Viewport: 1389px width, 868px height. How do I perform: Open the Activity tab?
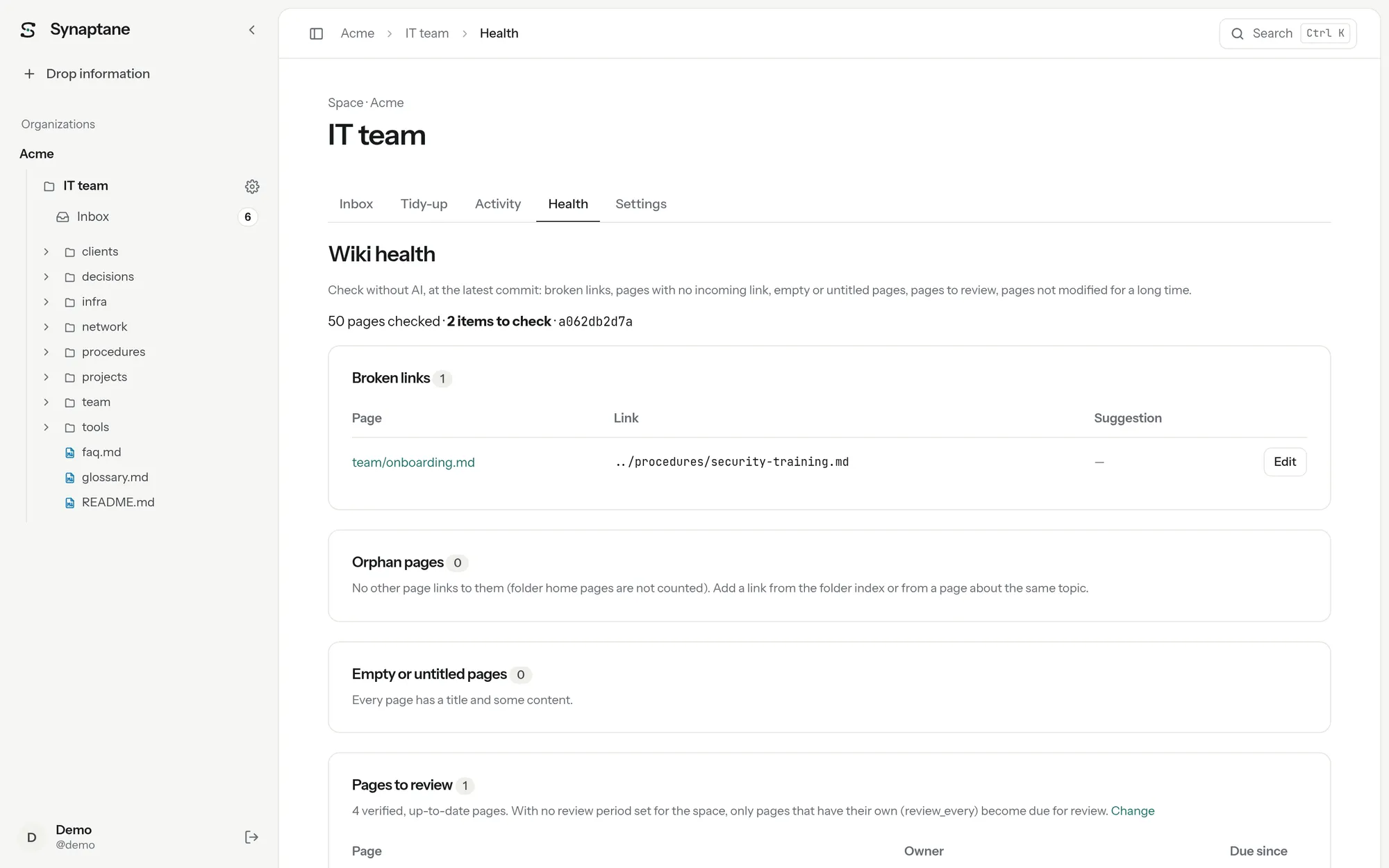498,204
